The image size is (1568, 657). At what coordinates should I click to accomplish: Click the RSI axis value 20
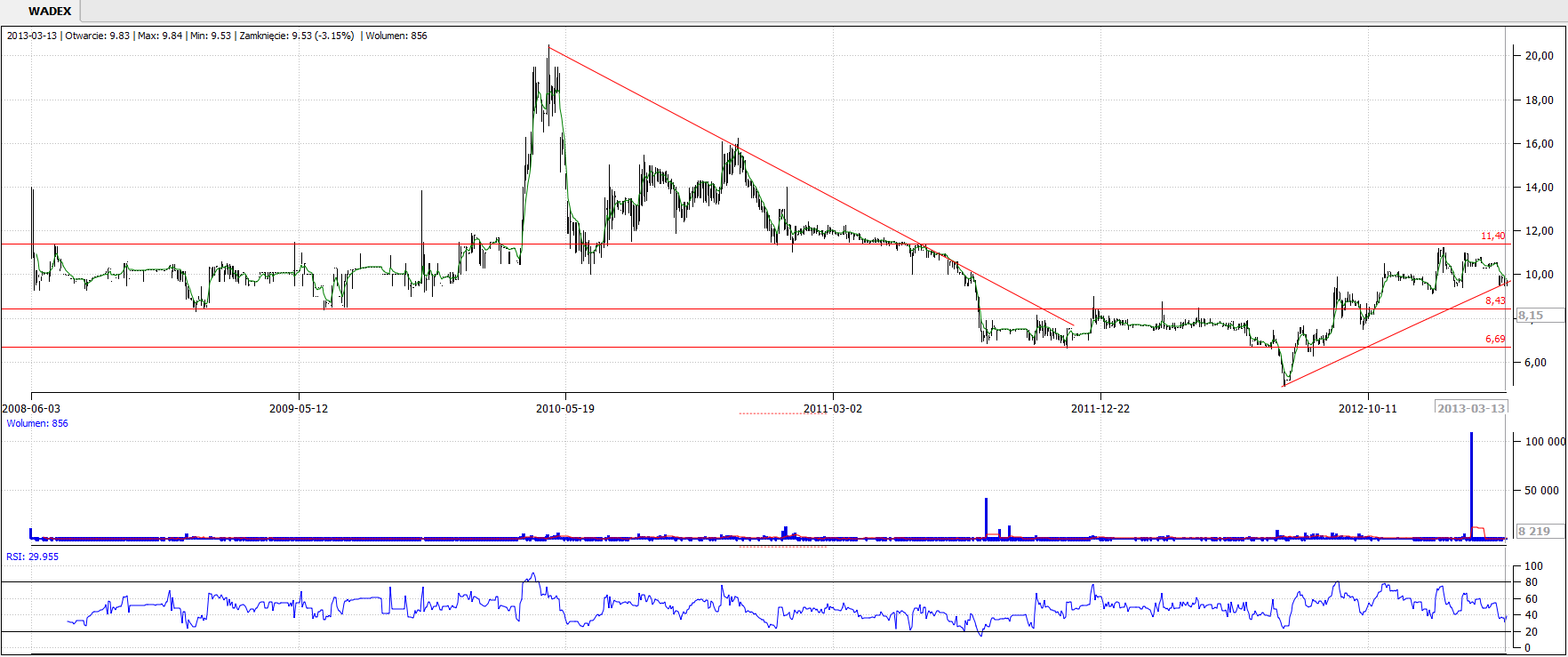tap(1531, 632)
